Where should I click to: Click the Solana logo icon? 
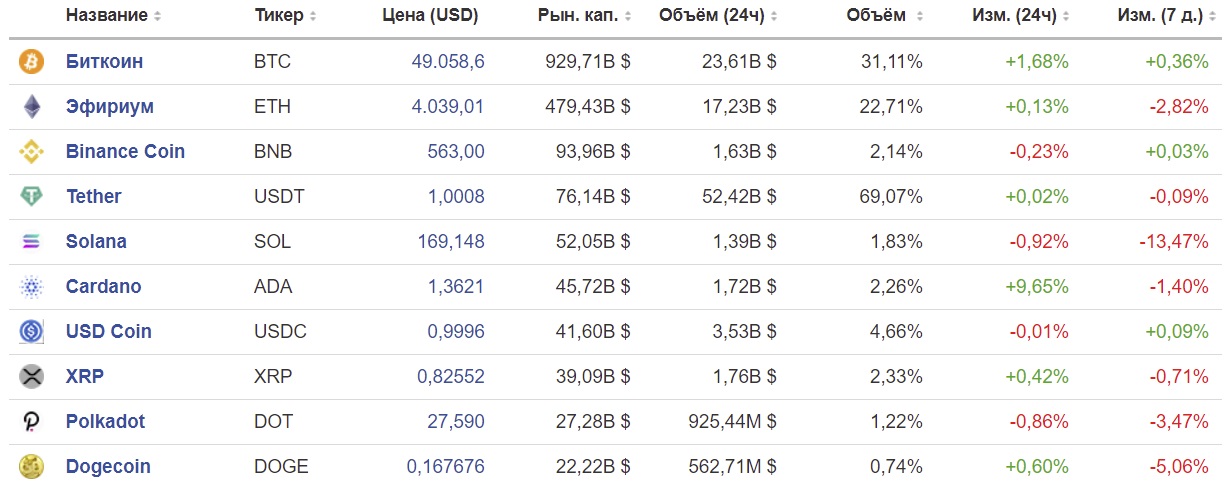(x=32, y=242)
